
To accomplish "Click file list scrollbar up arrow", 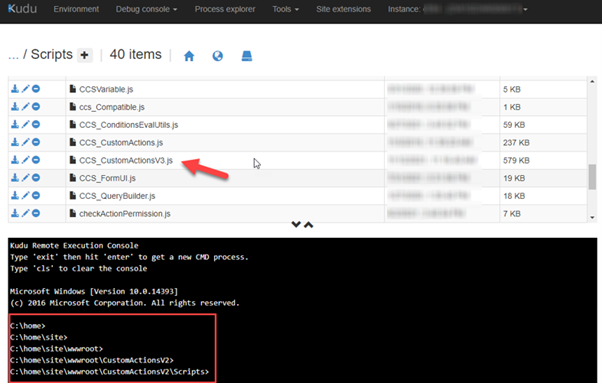I will 592,81.
